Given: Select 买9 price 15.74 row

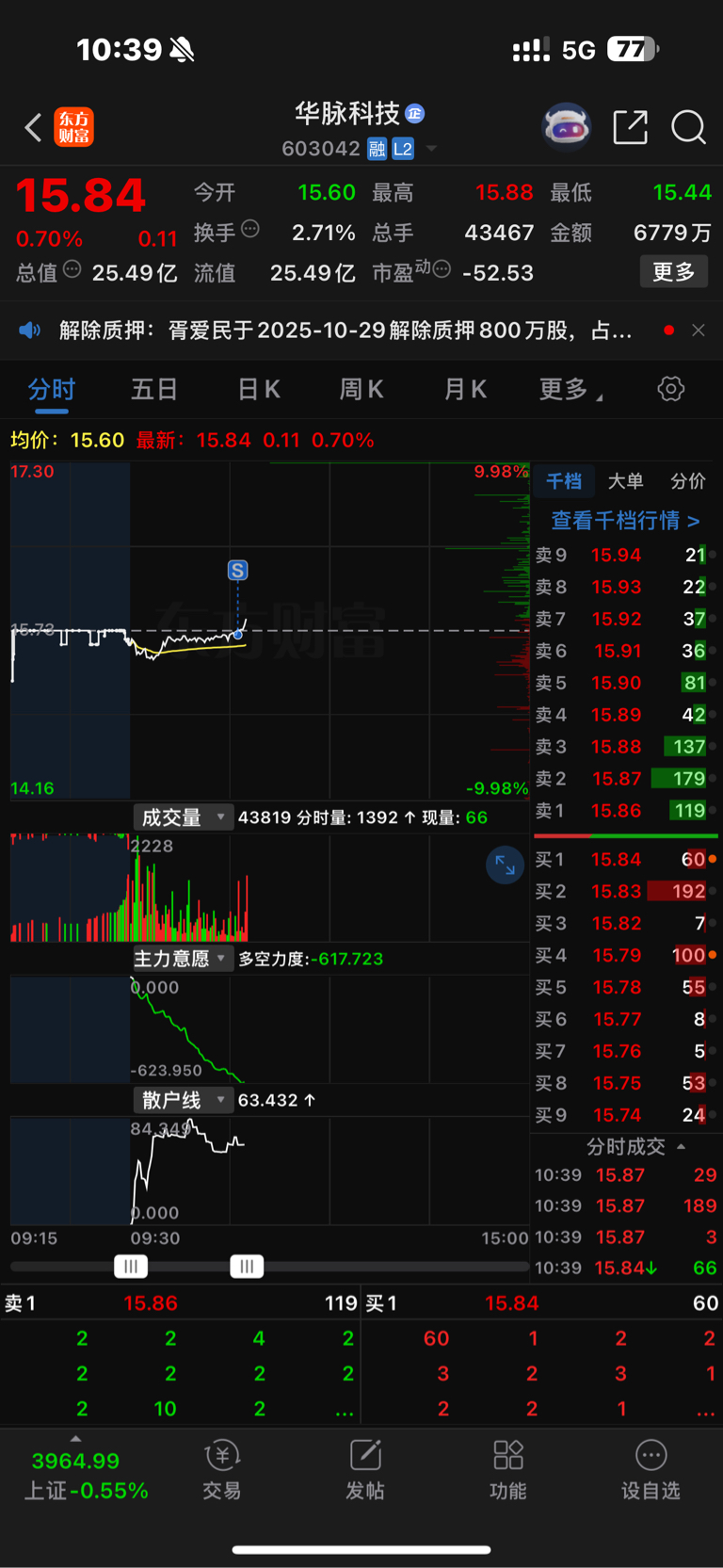Looking at the screenshot, I should pos(626,1115).
